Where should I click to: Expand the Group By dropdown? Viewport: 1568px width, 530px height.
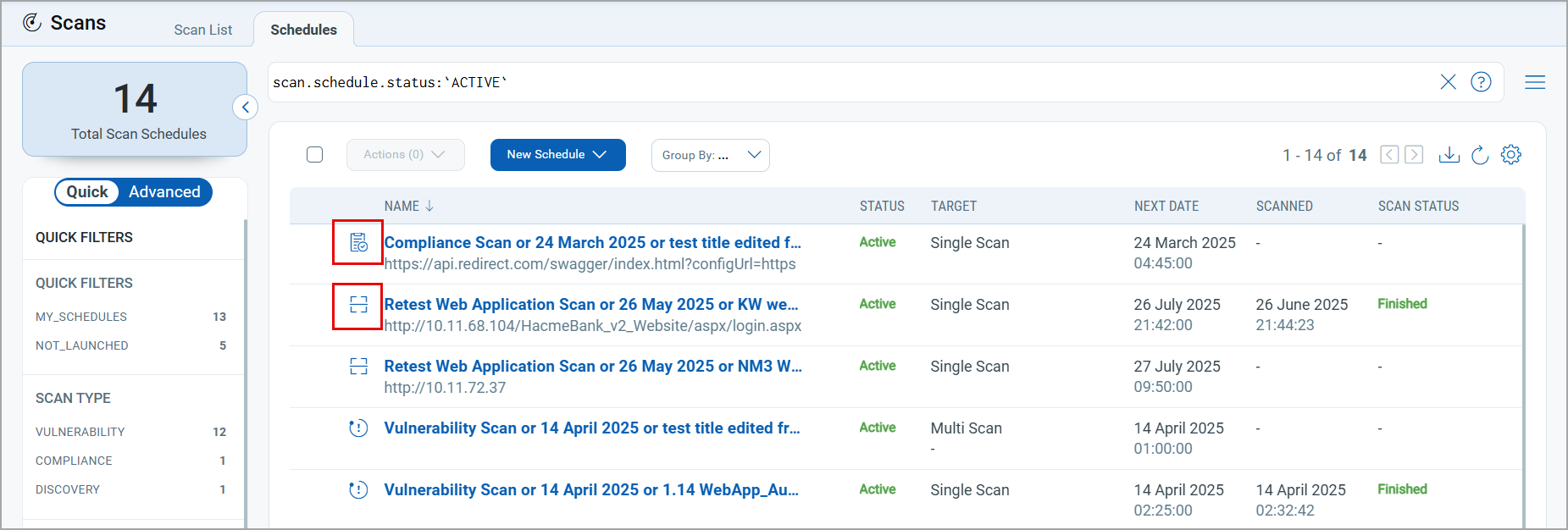tap(710, 155)
